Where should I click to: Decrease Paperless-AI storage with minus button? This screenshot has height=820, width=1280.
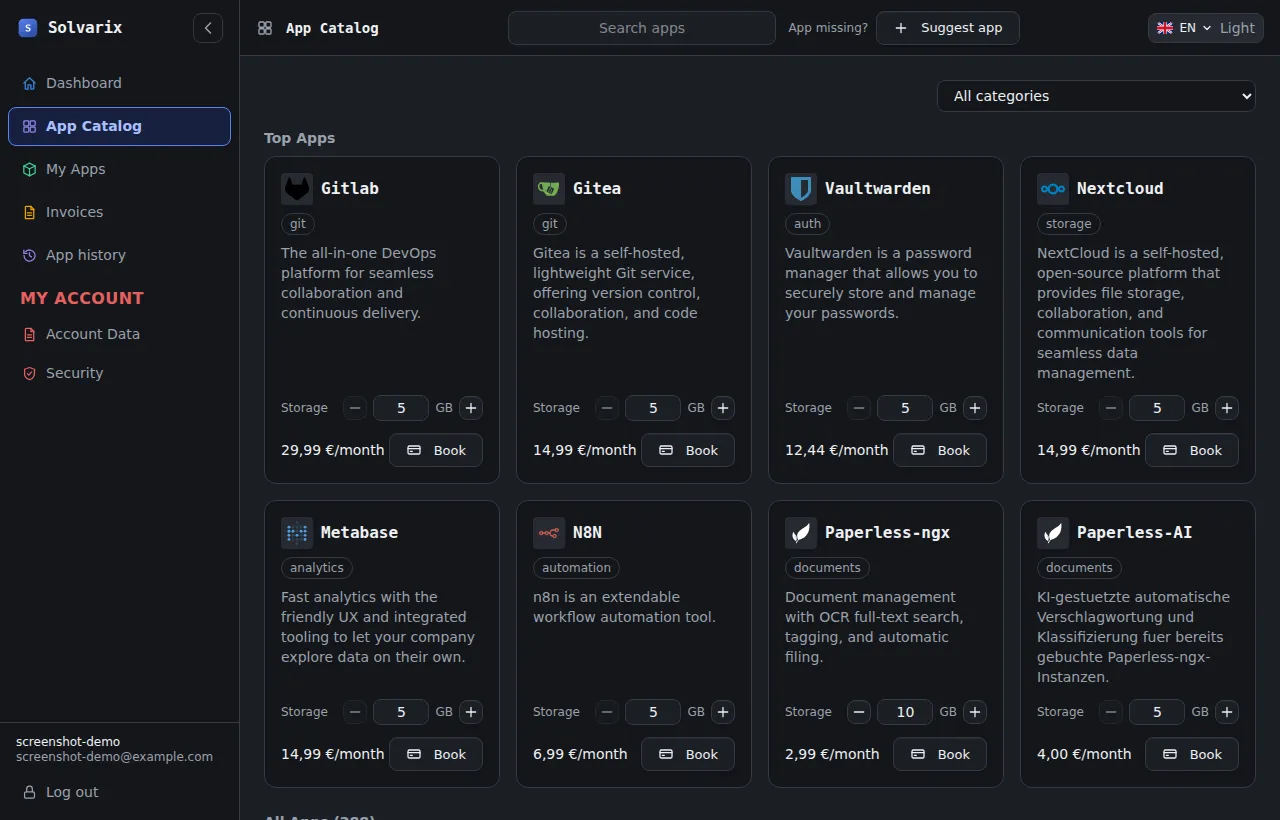pos(1111,712)
